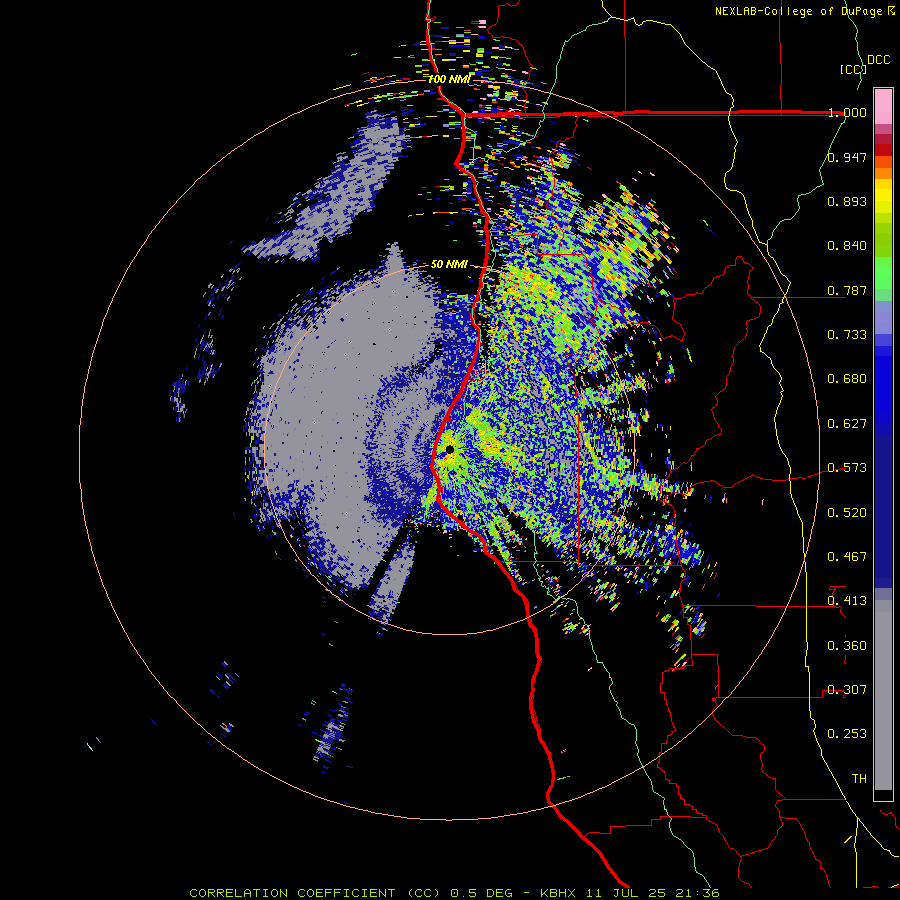
Task: Click the 0.947 scale value
Action: [x=847, y=157]
